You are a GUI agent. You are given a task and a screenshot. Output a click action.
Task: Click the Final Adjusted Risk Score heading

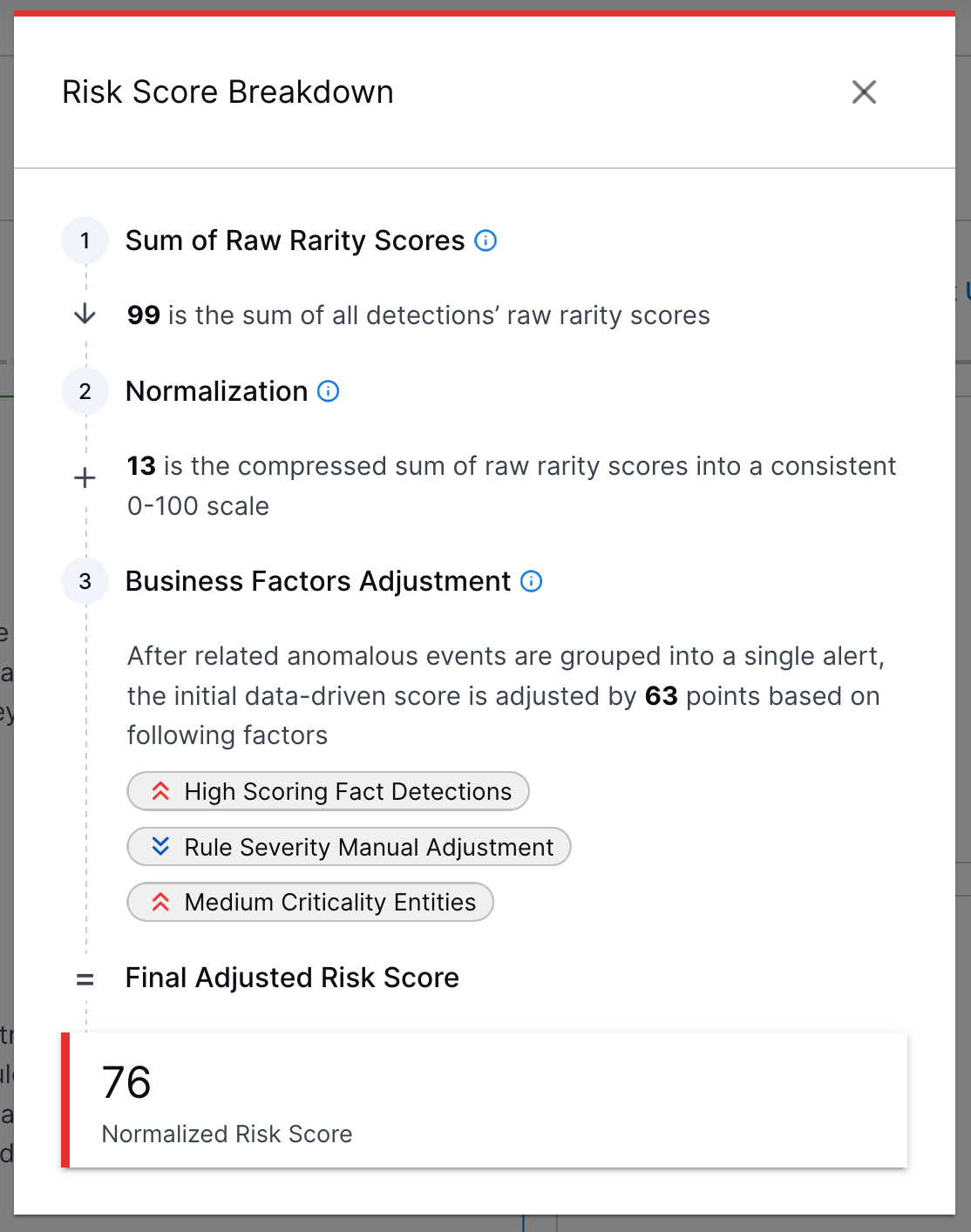click(292, 978)
